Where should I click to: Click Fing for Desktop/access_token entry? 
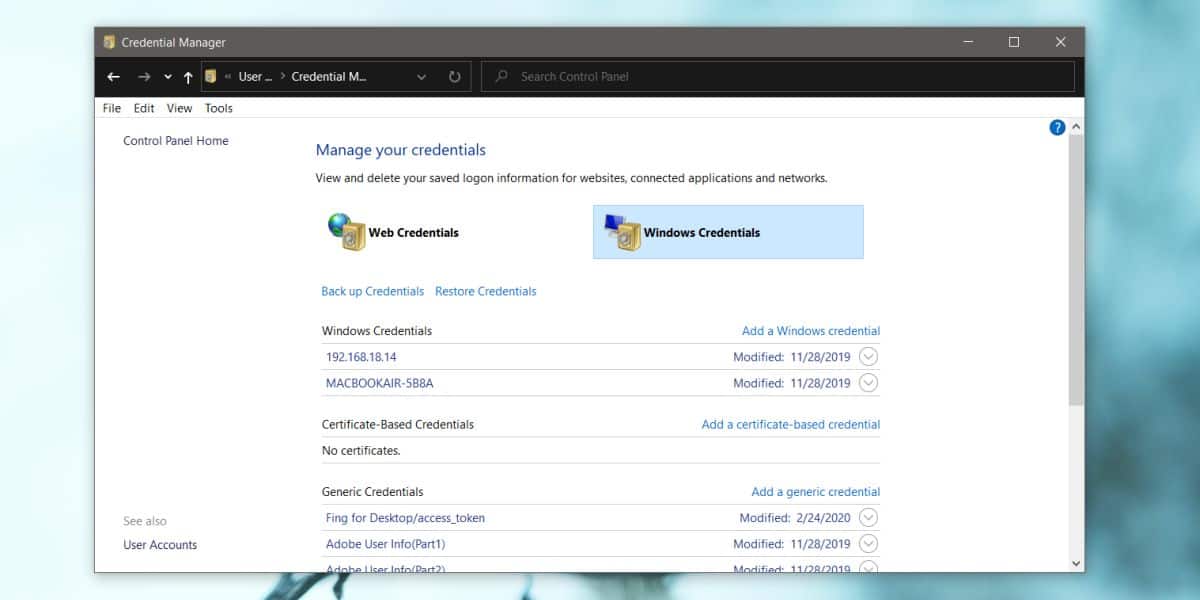(x=405, y=518)
